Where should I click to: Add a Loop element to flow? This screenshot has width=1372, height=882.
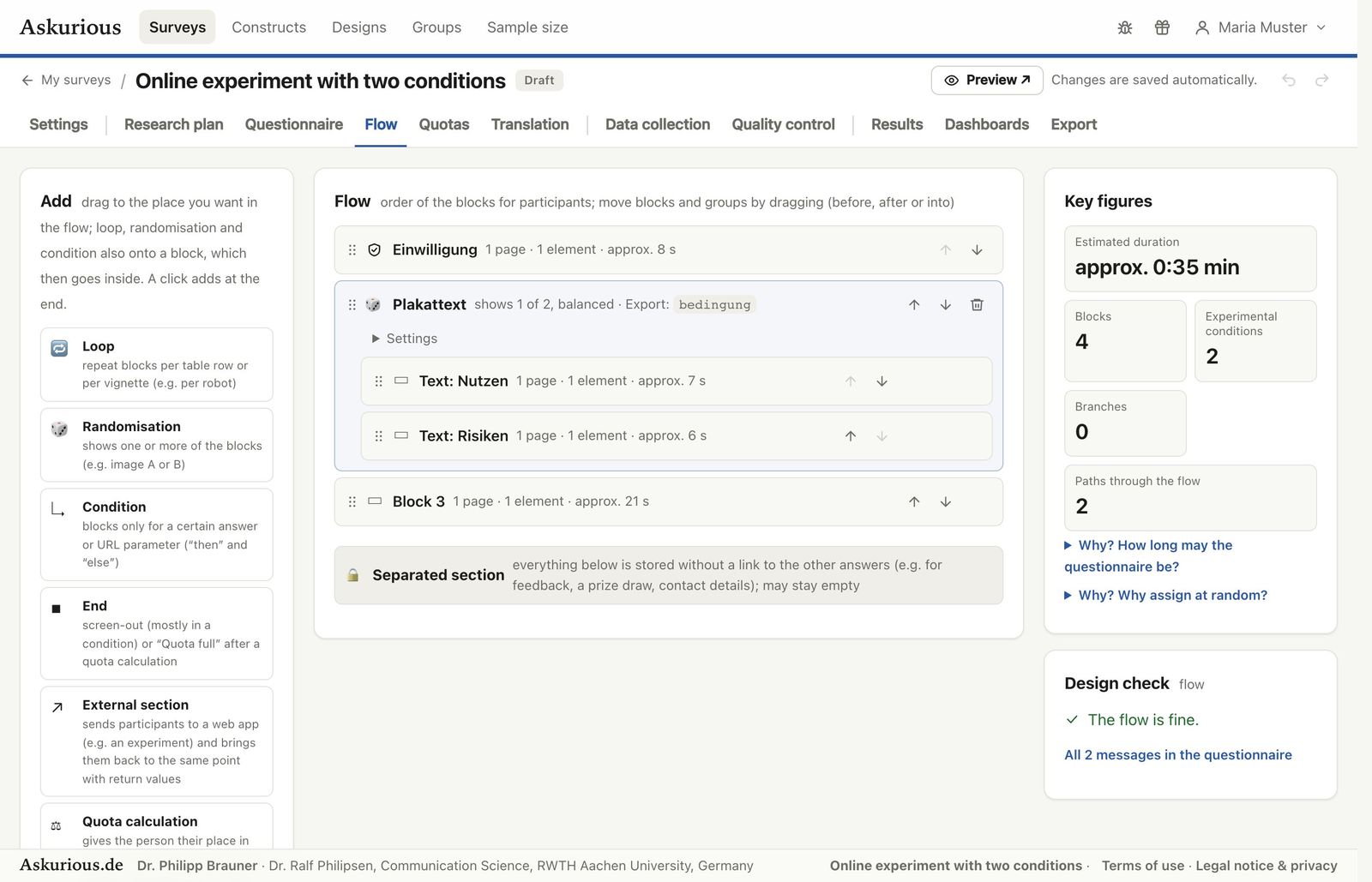click(x=157, y=364)
